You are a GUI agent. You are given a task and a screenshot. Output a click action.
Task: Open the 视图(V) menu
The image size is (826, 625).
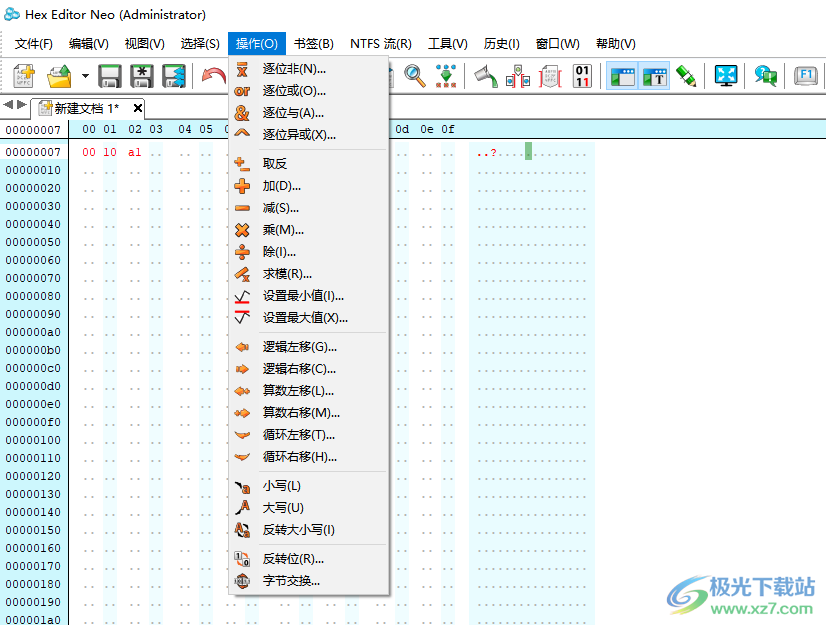[x=144, y=44]
